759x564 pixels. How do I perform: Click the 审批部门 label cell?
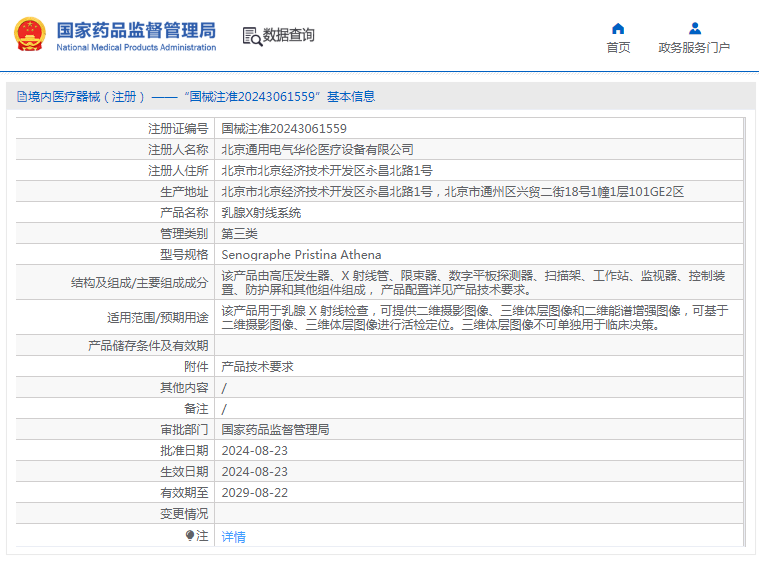(184, 430)
